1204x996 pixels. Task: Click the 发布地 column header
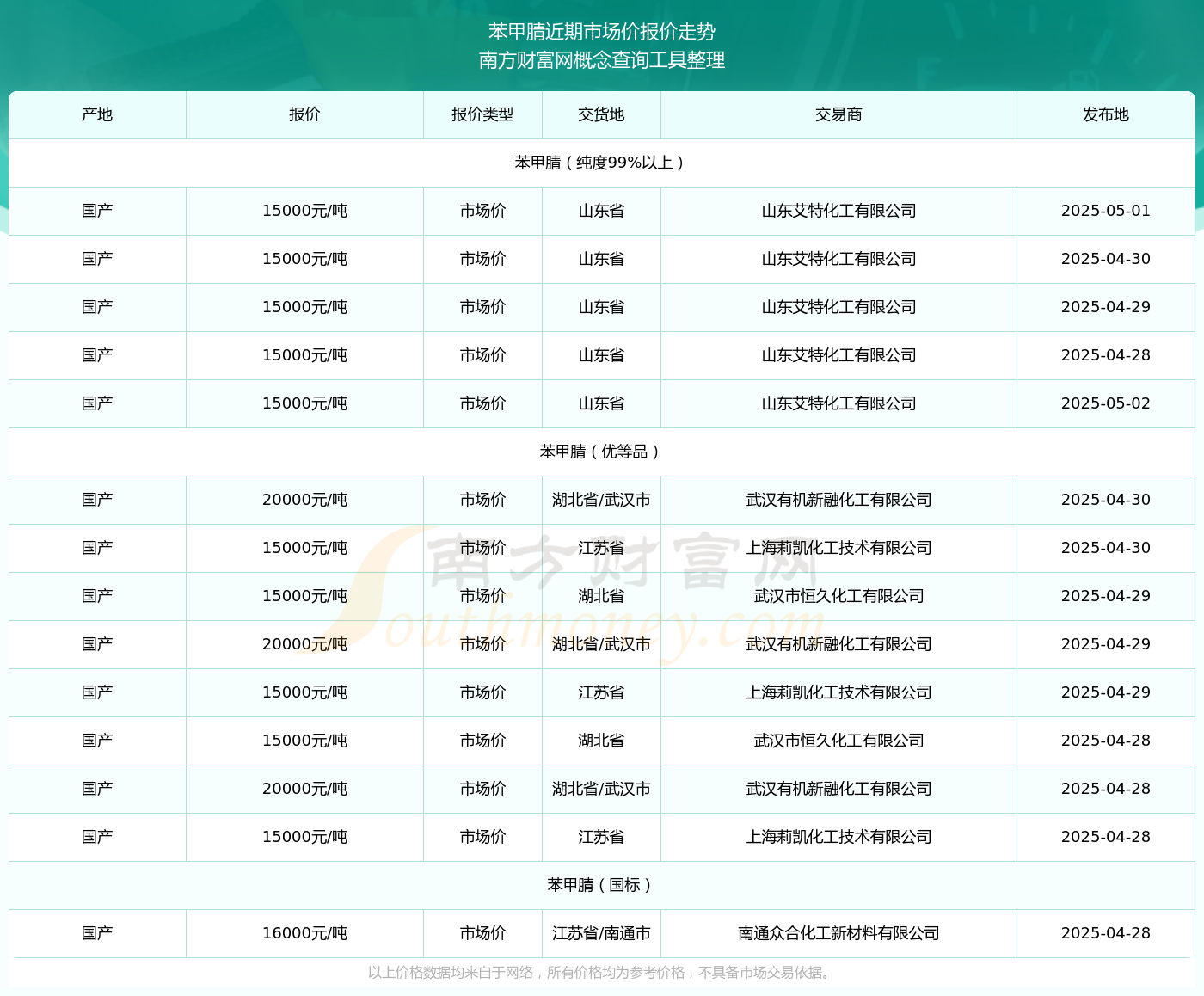(x=1106, y=114)
